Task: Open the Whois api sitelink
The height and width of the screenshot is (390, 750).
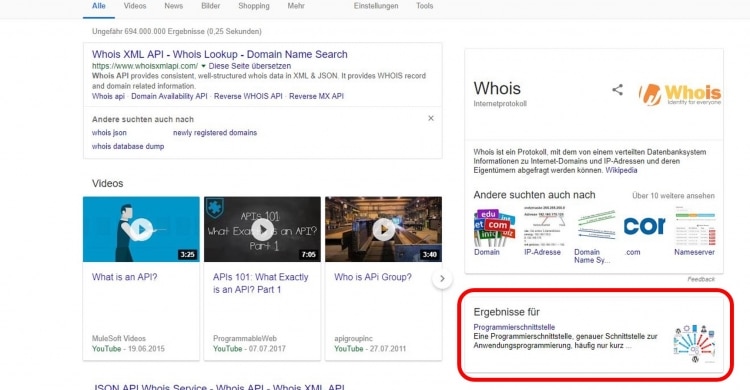Action: pyautogui.click(x=108, y=96)
